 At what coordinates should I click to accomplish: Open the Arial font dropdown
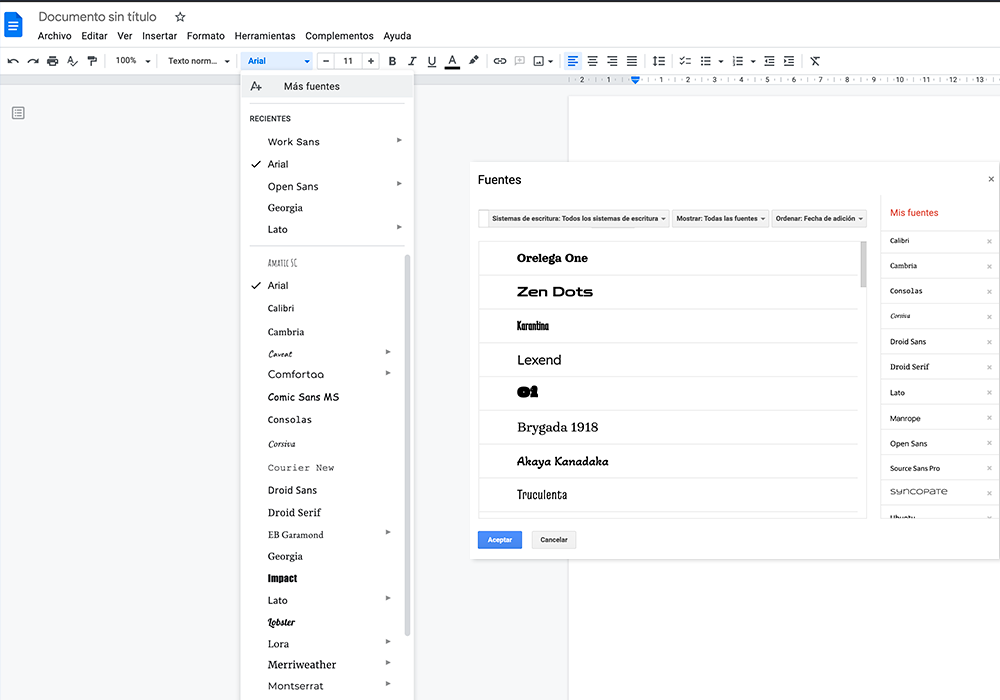point(277,61)
